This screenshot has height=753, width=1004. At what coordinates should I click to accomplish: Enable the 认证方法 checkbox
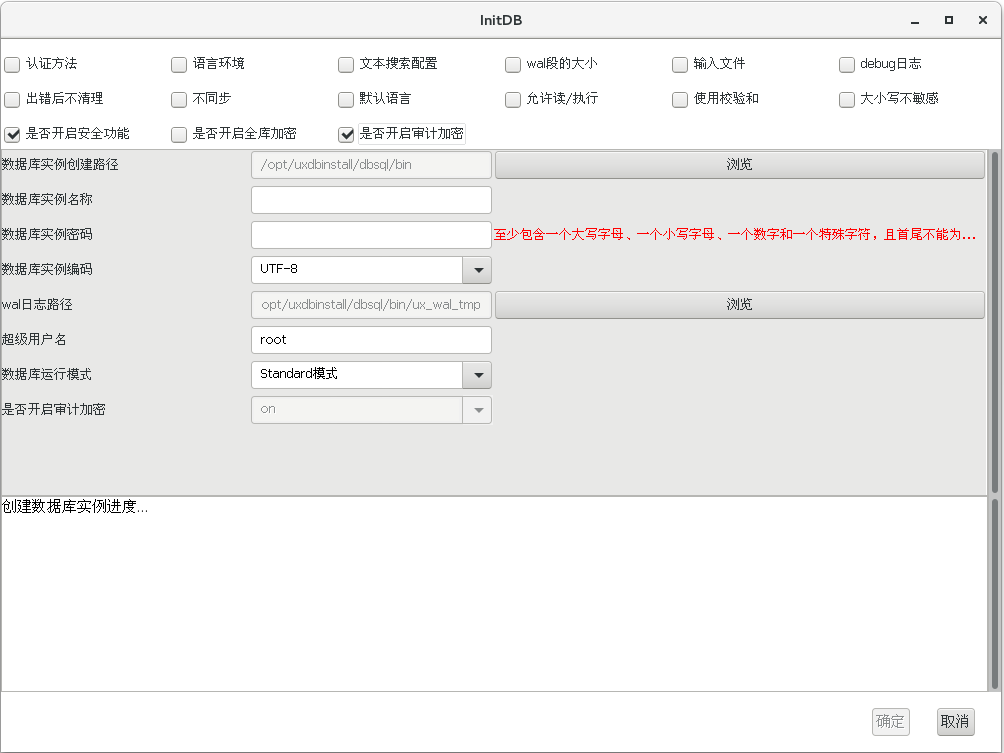[x=12, y=64]
